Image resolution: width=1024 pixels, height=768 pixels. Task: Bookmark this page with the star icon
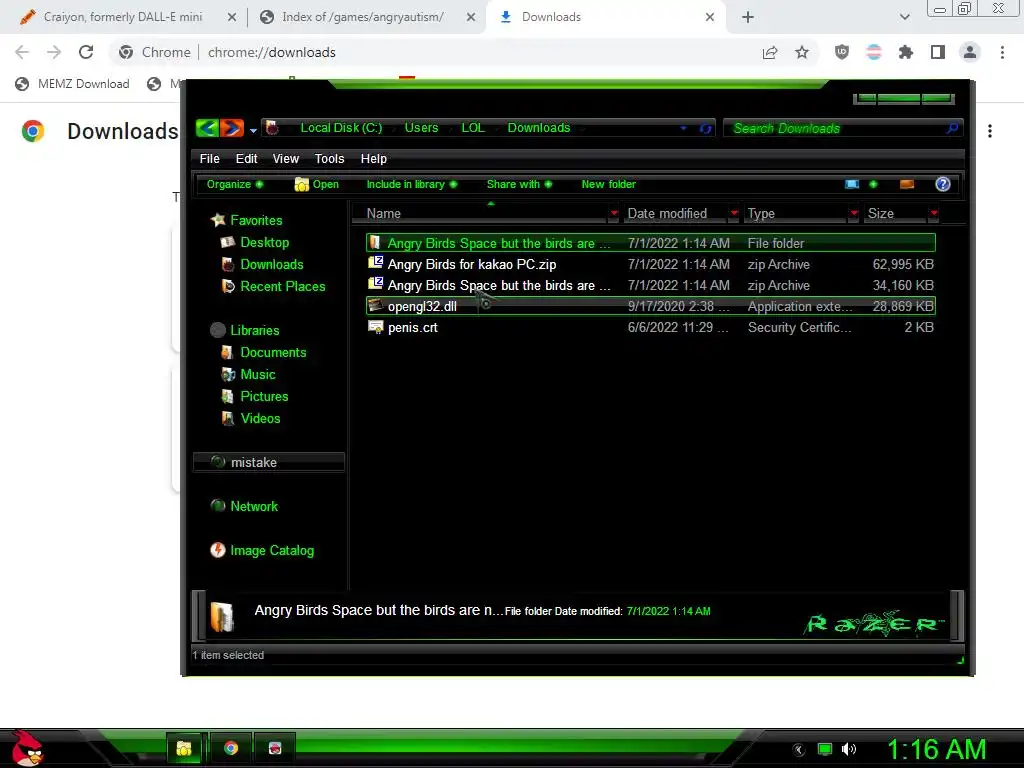pos(802,52)
